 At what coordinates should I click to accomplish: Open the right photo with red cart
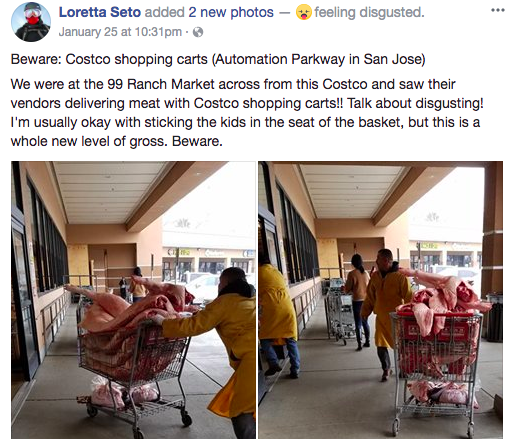coord(380,300)
